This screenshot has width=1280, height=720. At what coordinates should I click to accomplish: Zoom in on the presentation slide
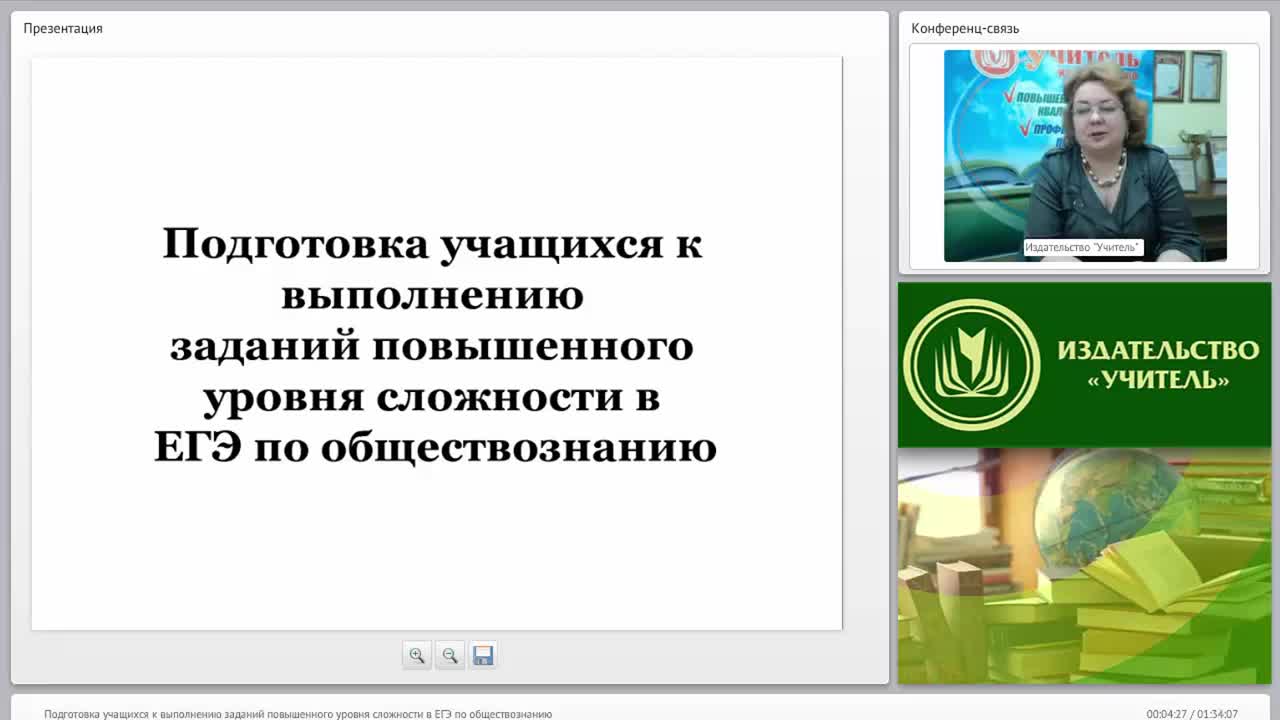(x=417, y=655)
